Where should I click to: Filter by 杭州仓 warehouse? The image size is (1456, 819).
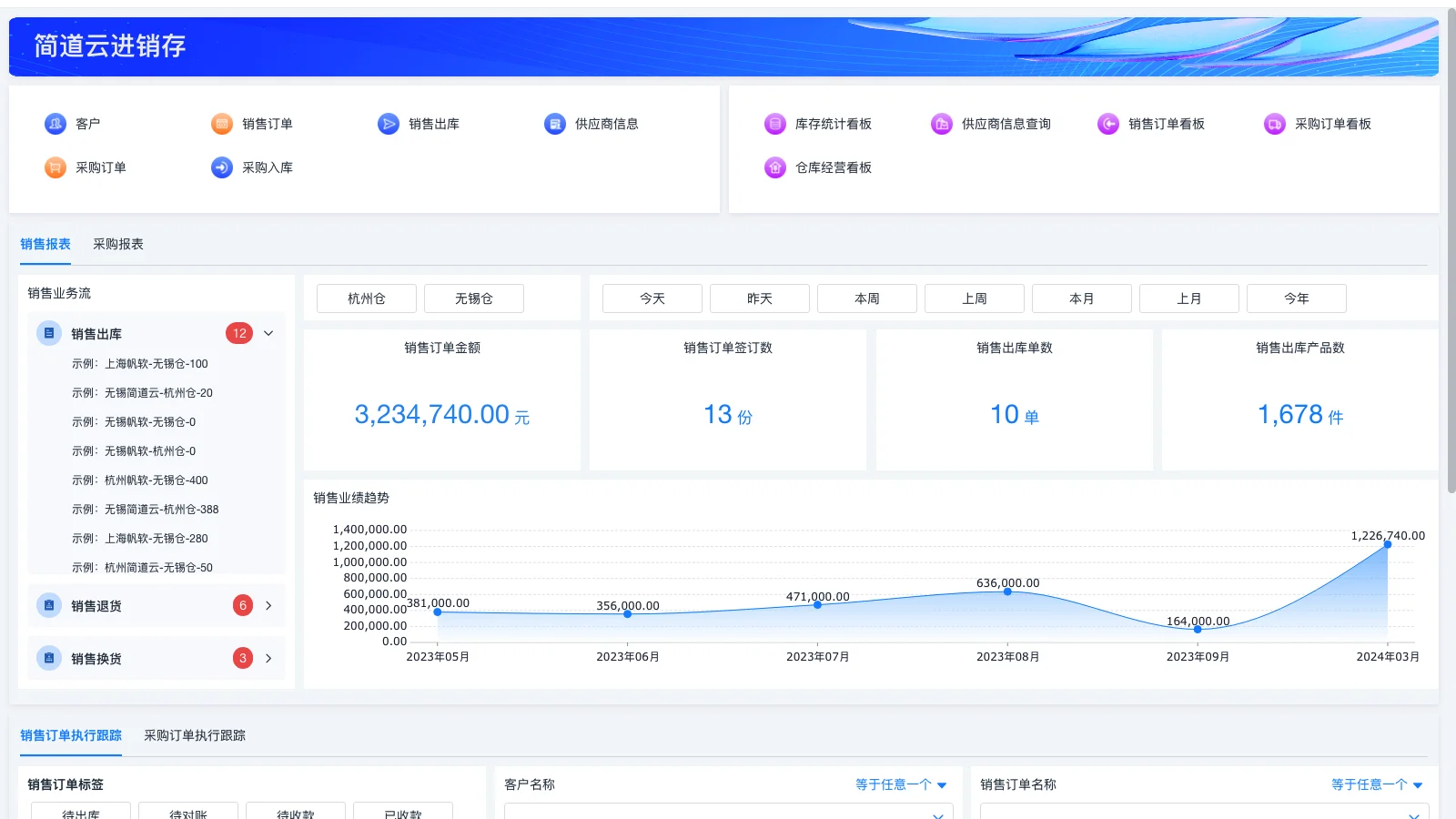point(367,298)
